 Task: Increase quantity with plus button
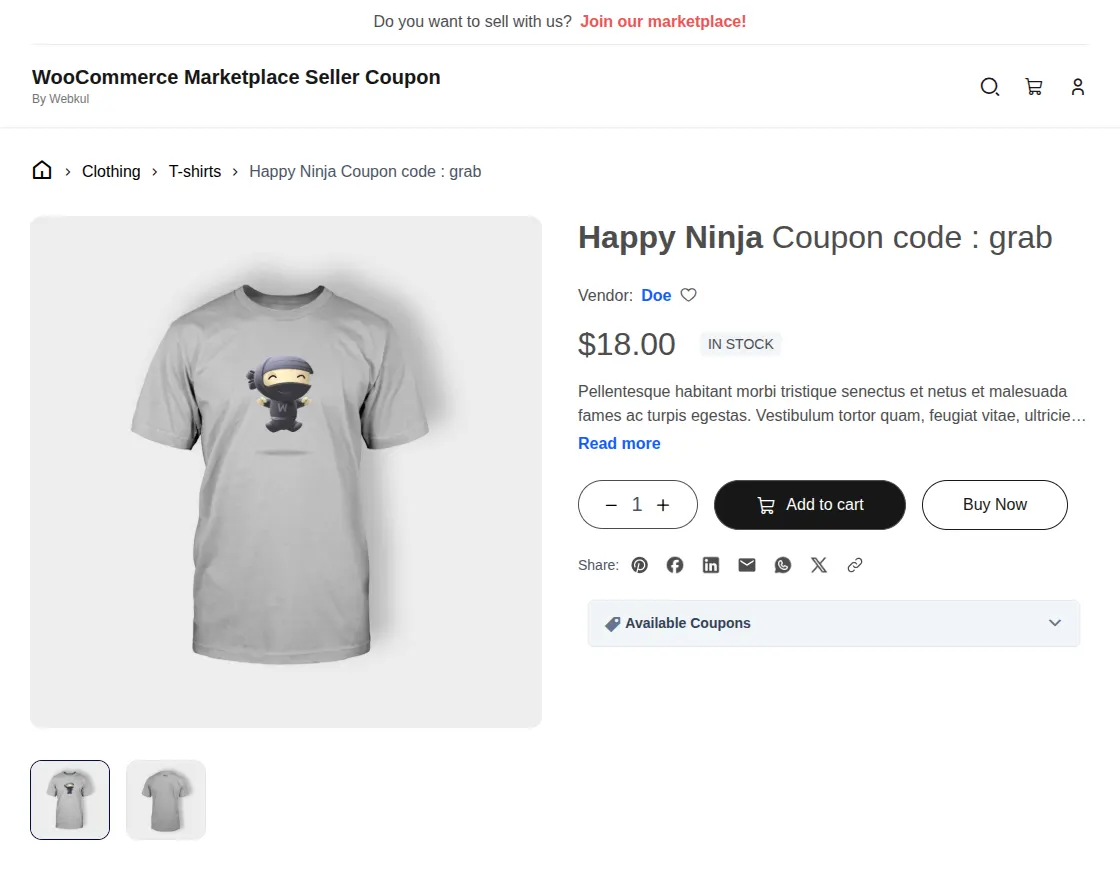(664, 505)
